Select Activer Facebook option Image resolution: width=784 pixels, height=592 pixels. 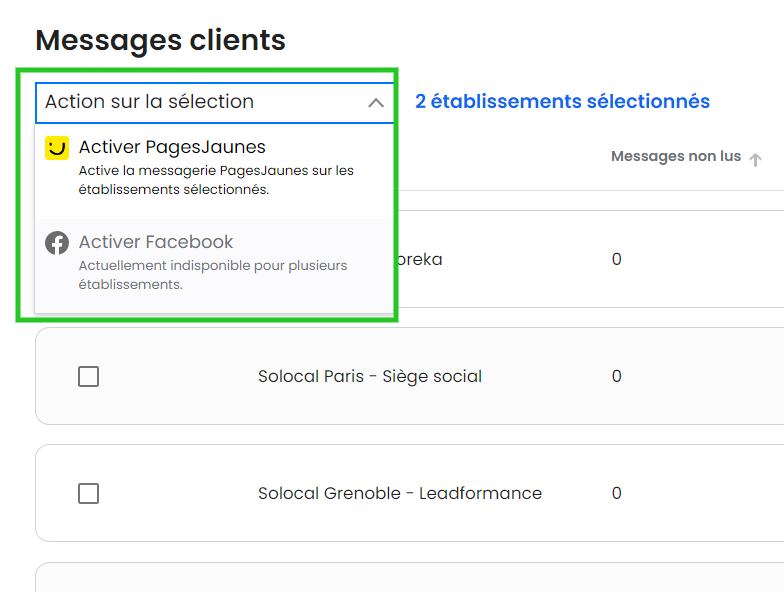[x=215, y=266]
